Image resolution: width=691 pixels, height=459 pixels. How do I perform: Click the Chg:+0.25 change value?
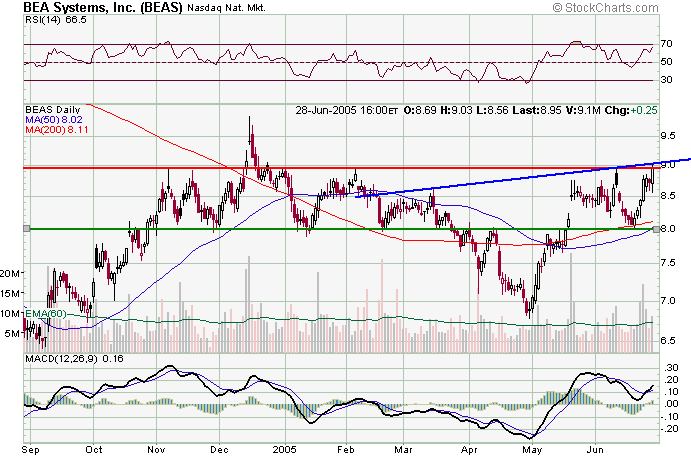631,110
